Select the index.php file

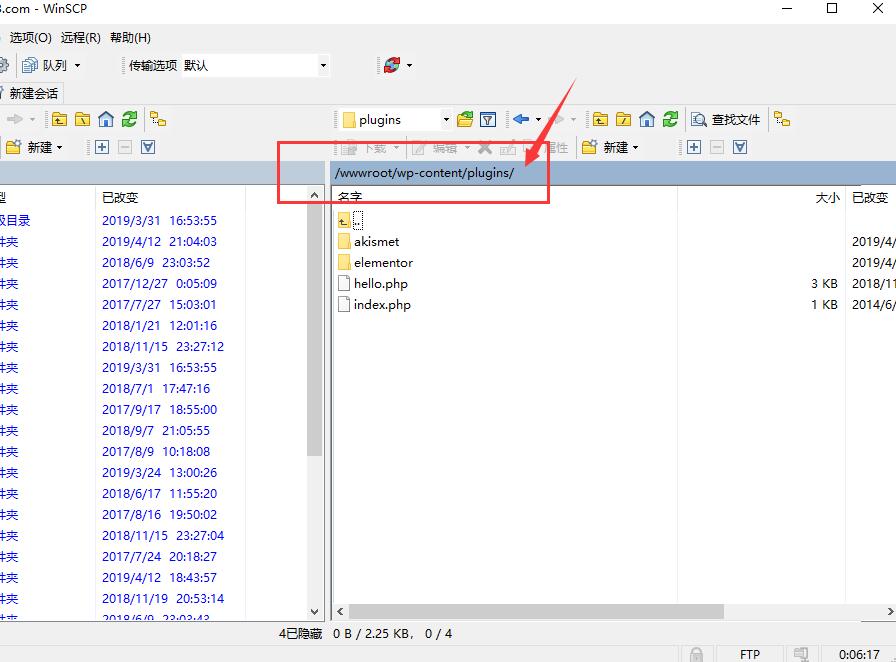382,305
